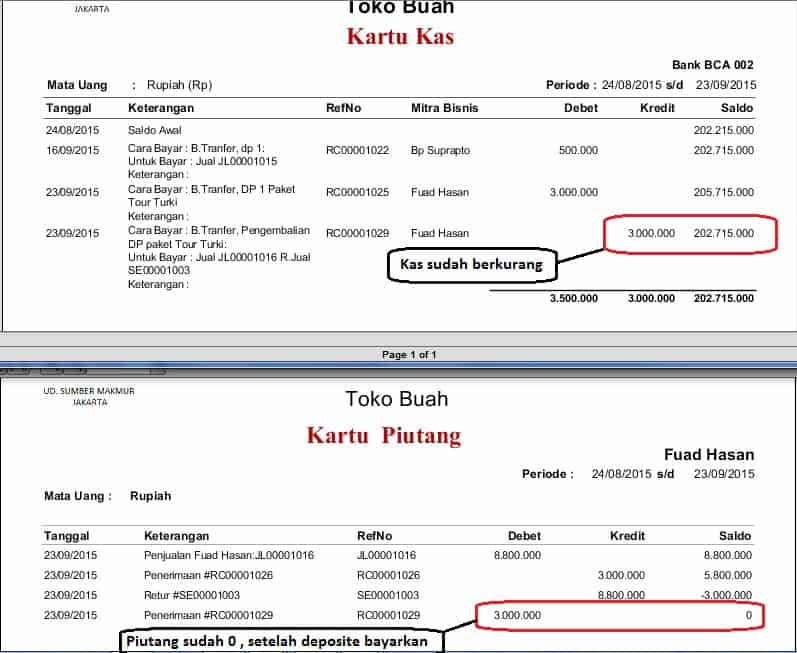Click 'Retur #SE00001003' description
The image size is (797, 653).
point(192,595)
